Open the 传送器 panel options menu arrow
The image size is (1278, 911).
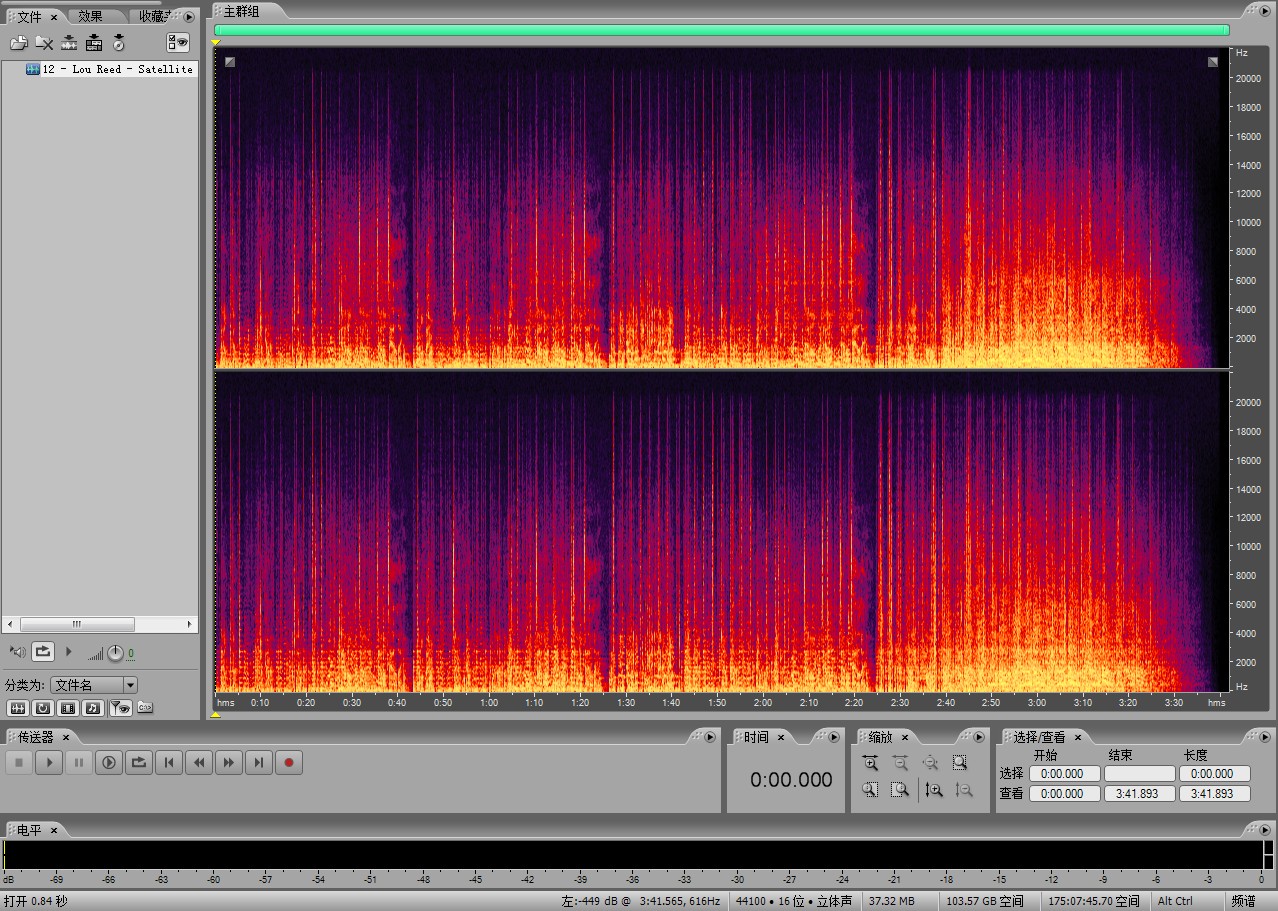tap(710, 737)
